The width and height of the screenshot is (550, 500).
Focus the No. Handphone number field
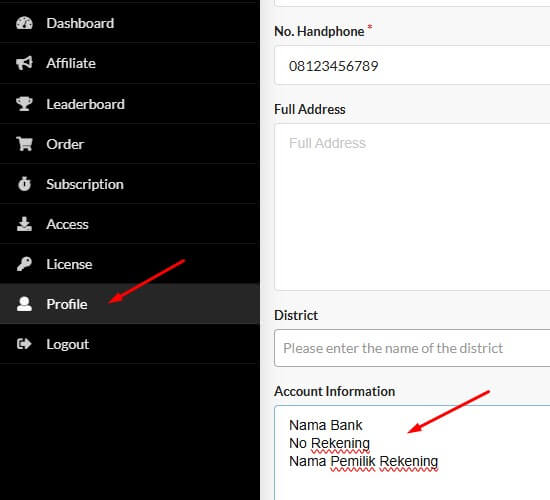412,65
